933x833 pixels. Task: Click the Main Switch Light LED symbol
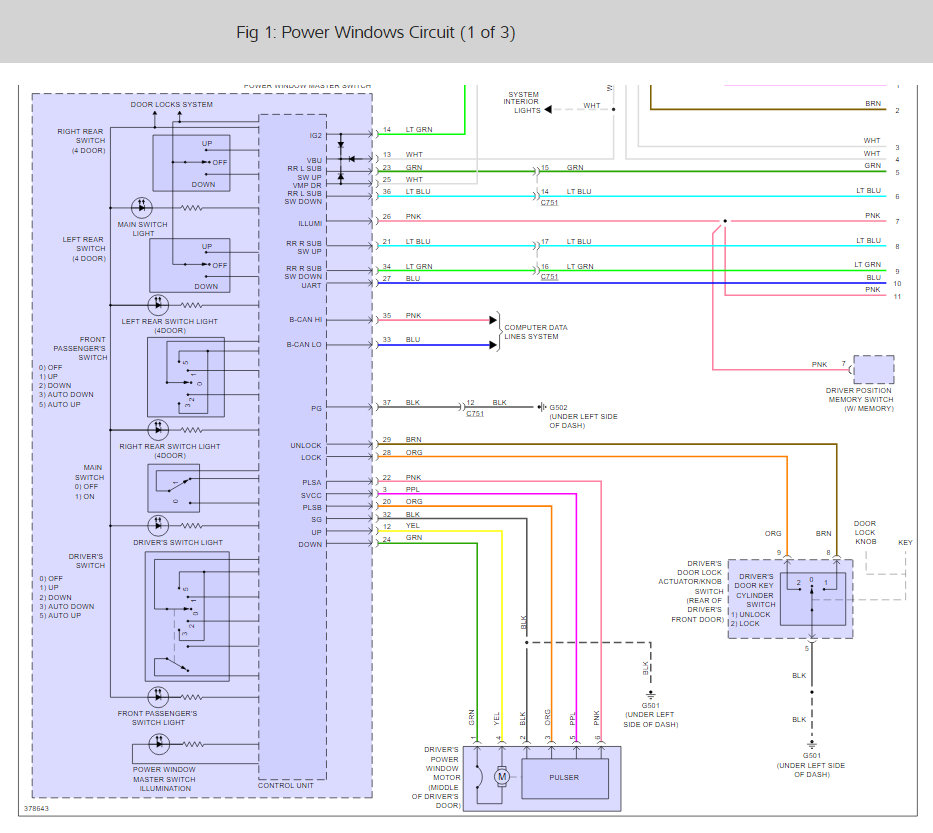[x=142, y=207]
